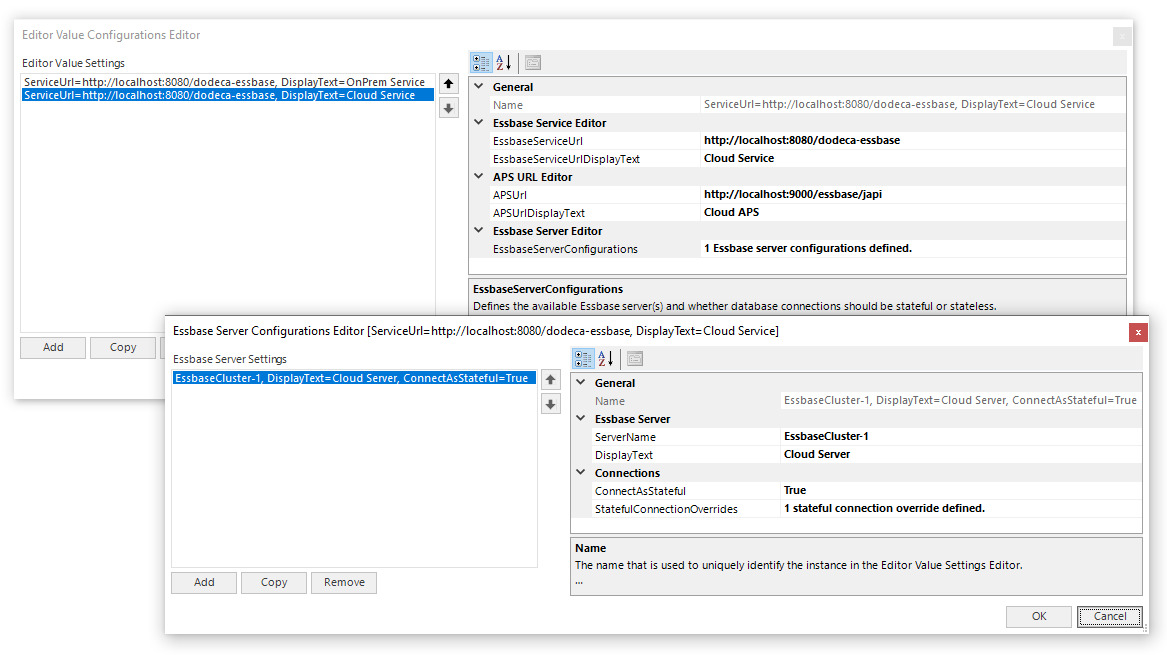Click Cancel in Essbase Server Configurations Editor
Image resolution: width=1167 pixels, height=655 pixels.
tap(1110, 616)
